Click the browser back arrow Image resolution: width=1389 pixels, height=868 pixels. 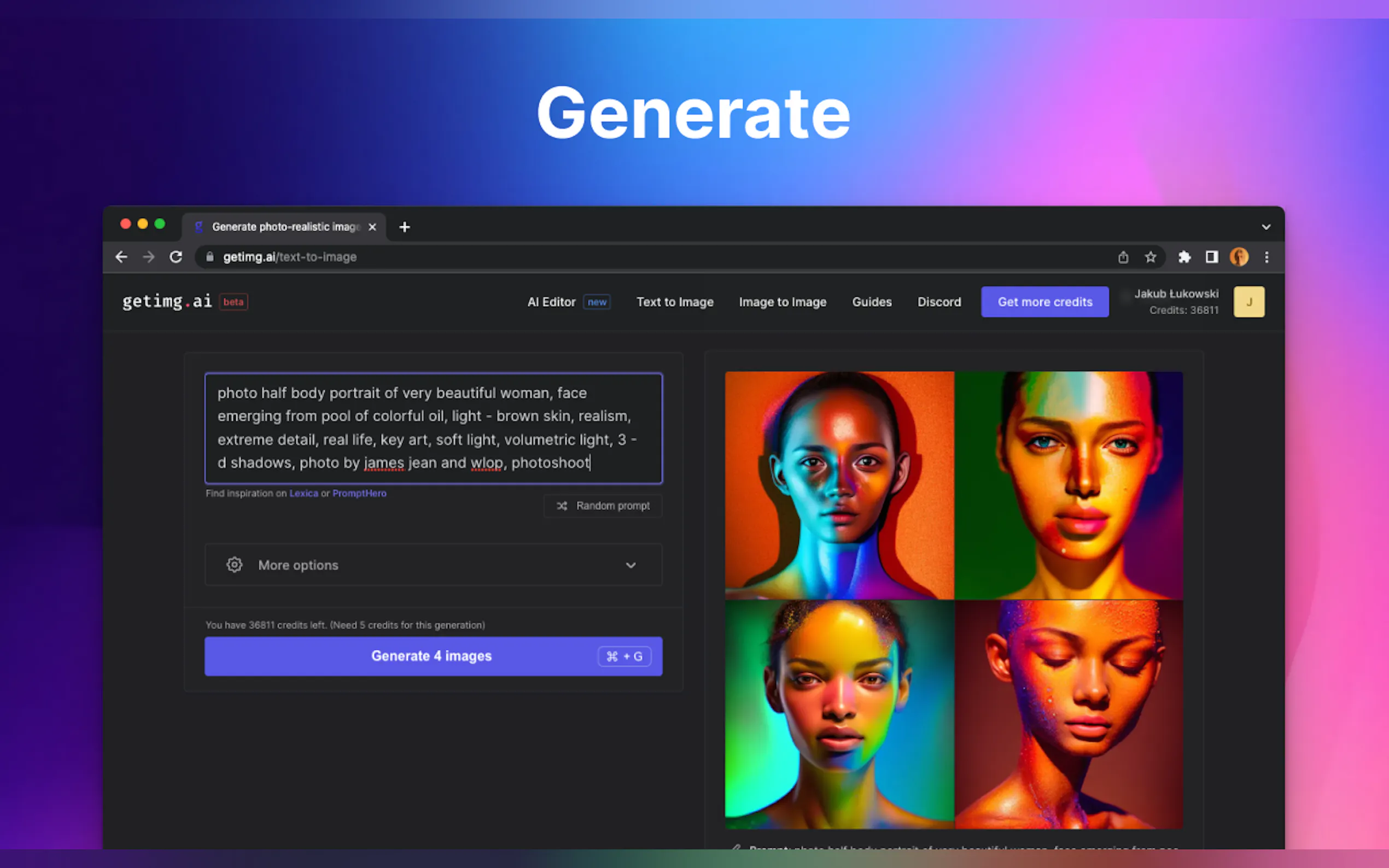pos(121,257)
